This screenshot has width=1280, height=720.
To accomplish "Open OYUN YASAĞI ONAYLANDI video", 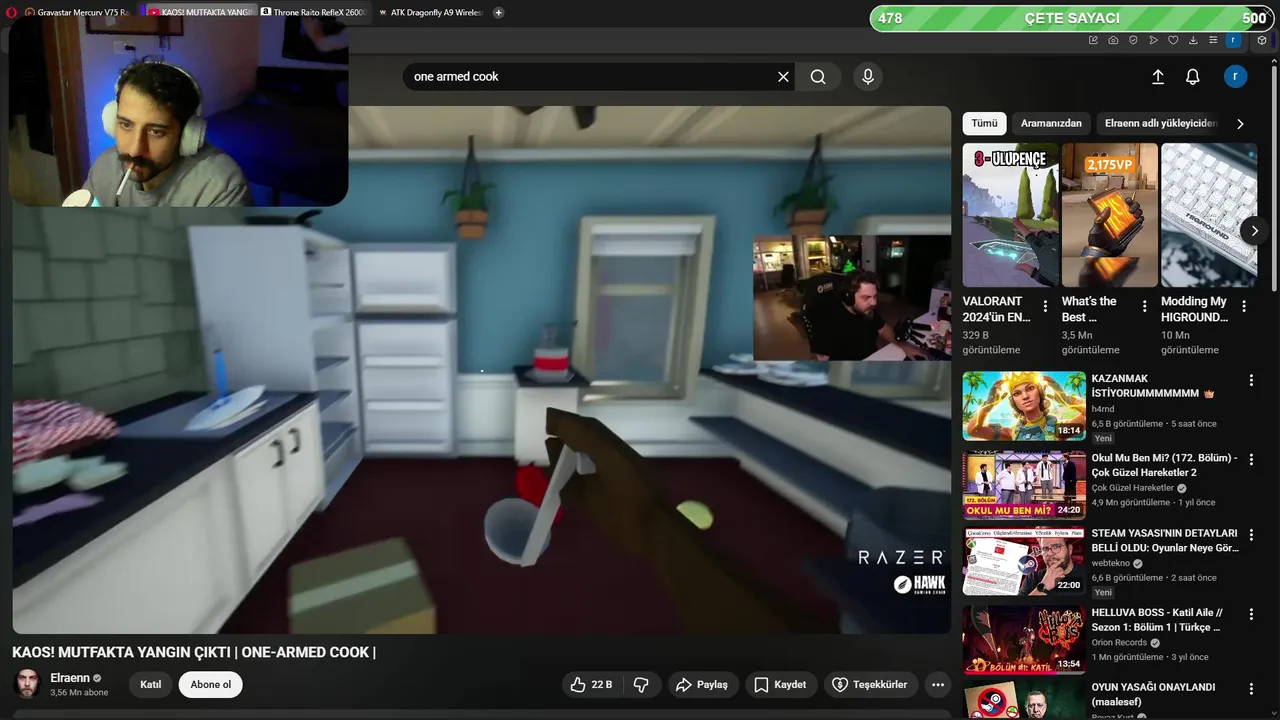I will click(x=1024, y=700).
